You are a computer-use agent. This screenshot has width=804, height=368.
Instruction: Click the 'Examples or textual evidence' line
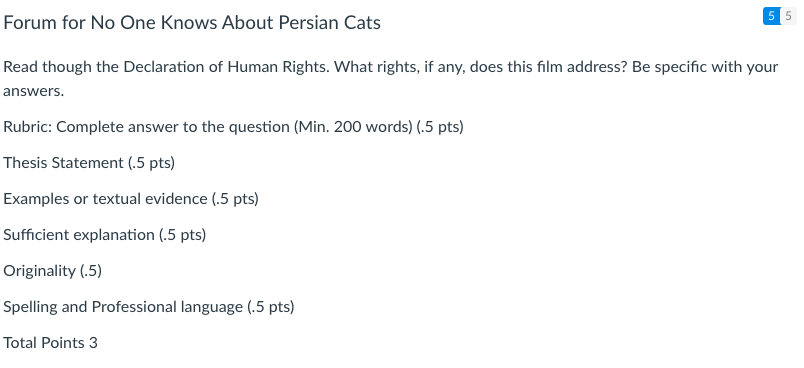click(131, 198)
